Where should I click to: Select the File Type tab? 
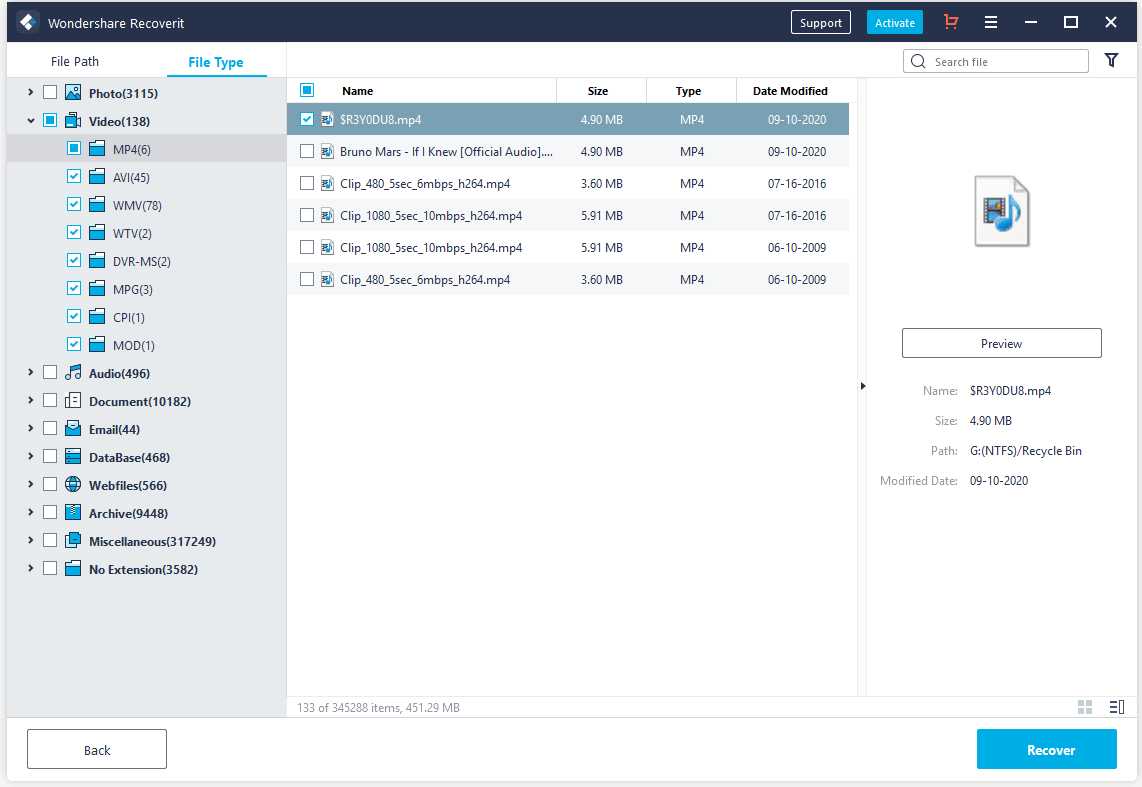pyautogui.click(x=216, y=62)
